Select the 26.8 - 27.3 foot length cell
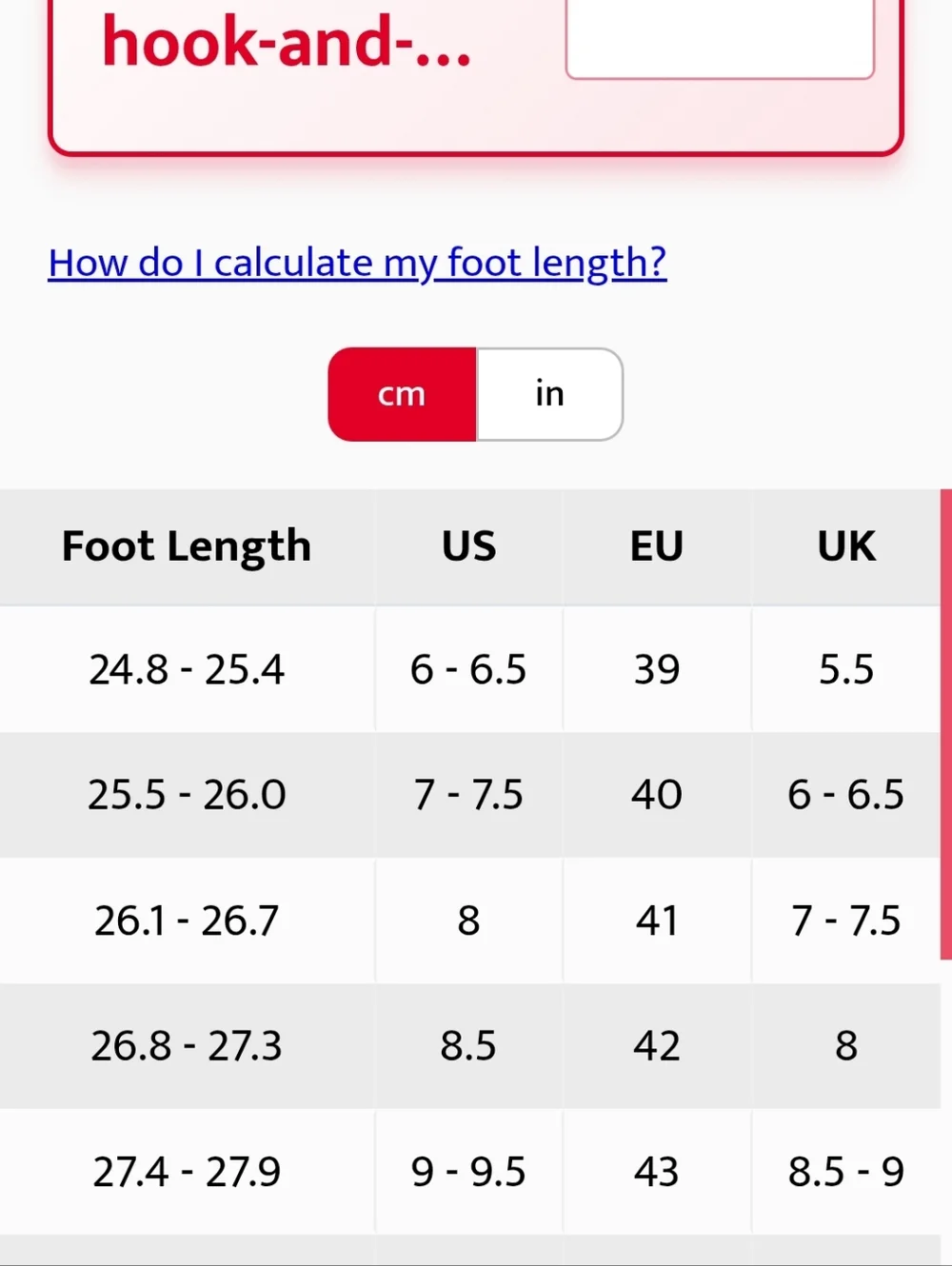The height and width of the screenshot is (1266, 952). (x=187, y=1046)
